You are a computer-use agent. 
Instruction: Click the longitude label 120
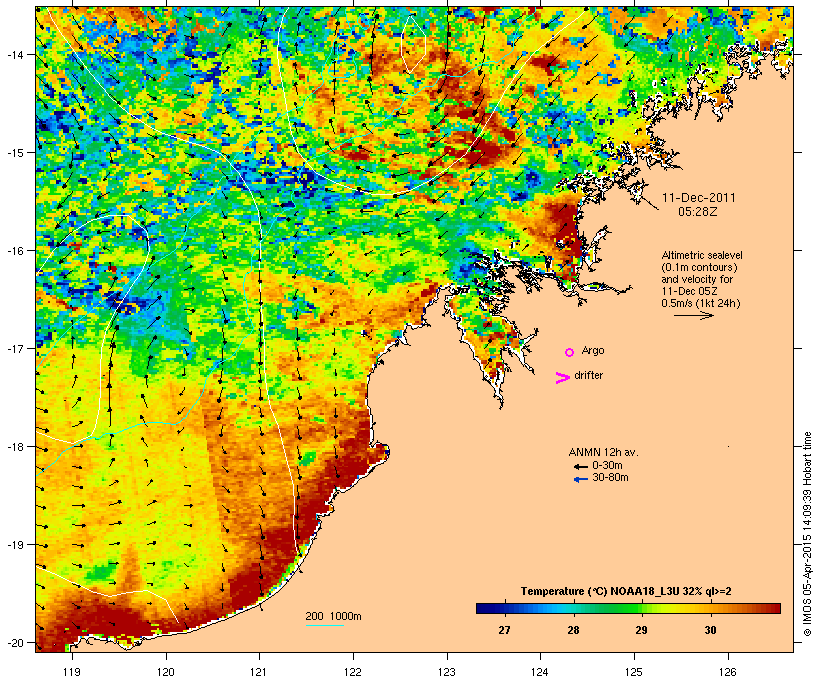click(x=166, y=671)
